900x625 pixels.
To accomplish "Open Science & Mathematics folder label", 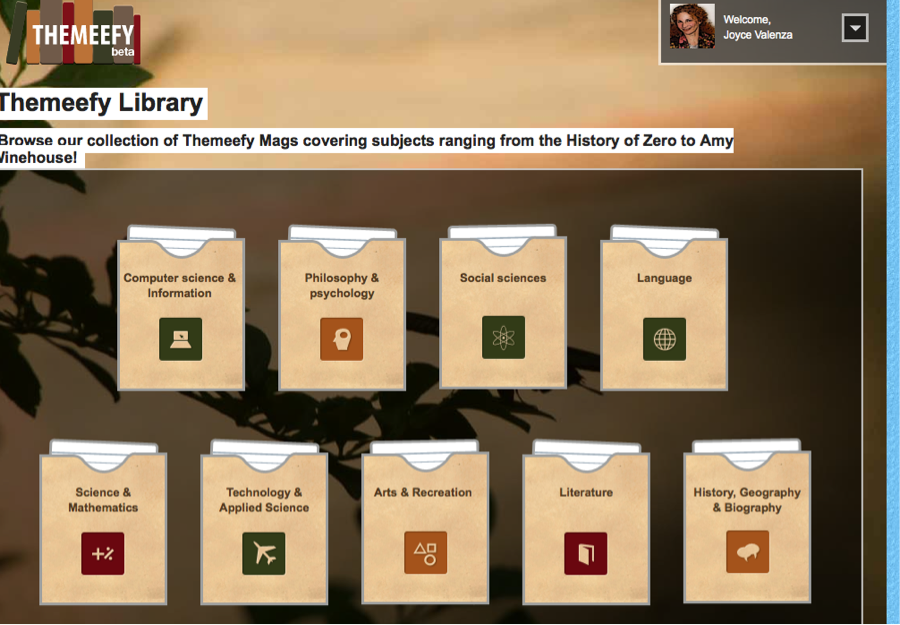I will (103, 500).
